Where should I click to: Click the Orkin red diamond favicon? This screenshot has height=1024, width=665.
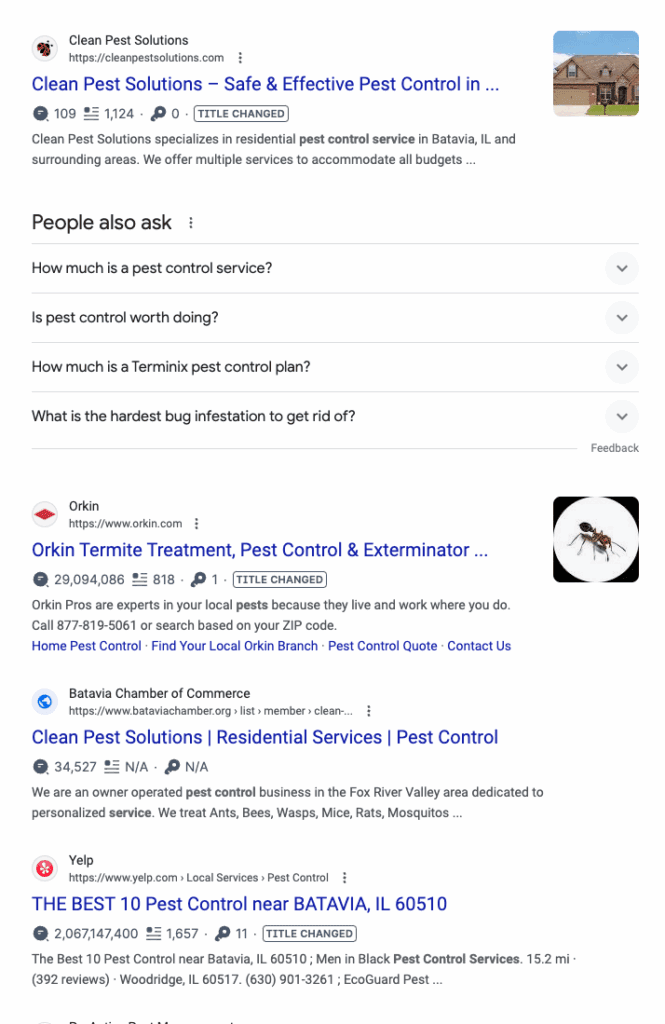pos(44,515)
